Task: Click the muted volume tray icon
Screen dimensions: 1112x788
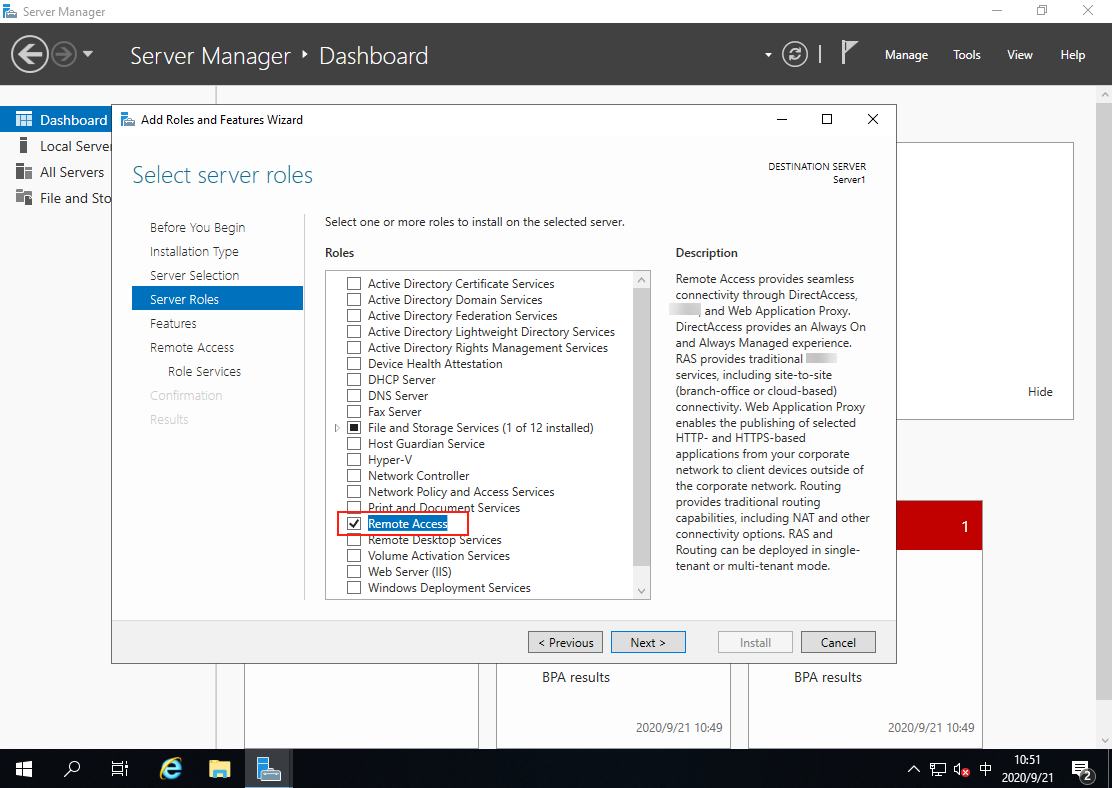Action: point(962,769)
